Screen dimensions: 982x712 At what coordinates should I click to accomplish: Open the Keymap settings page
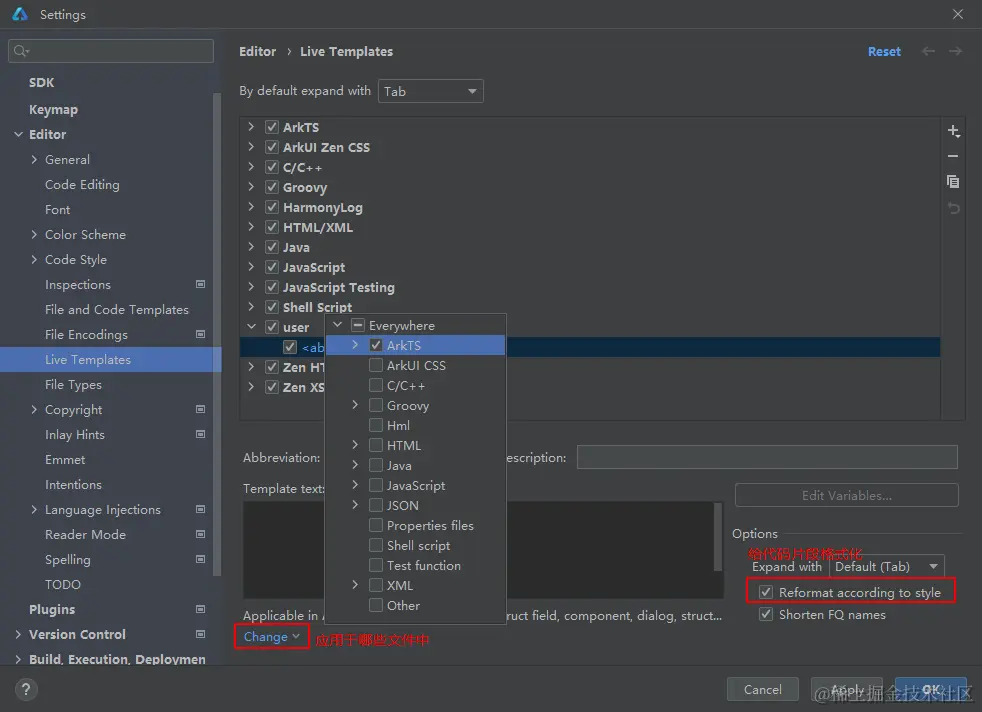[x=53, y=110]
